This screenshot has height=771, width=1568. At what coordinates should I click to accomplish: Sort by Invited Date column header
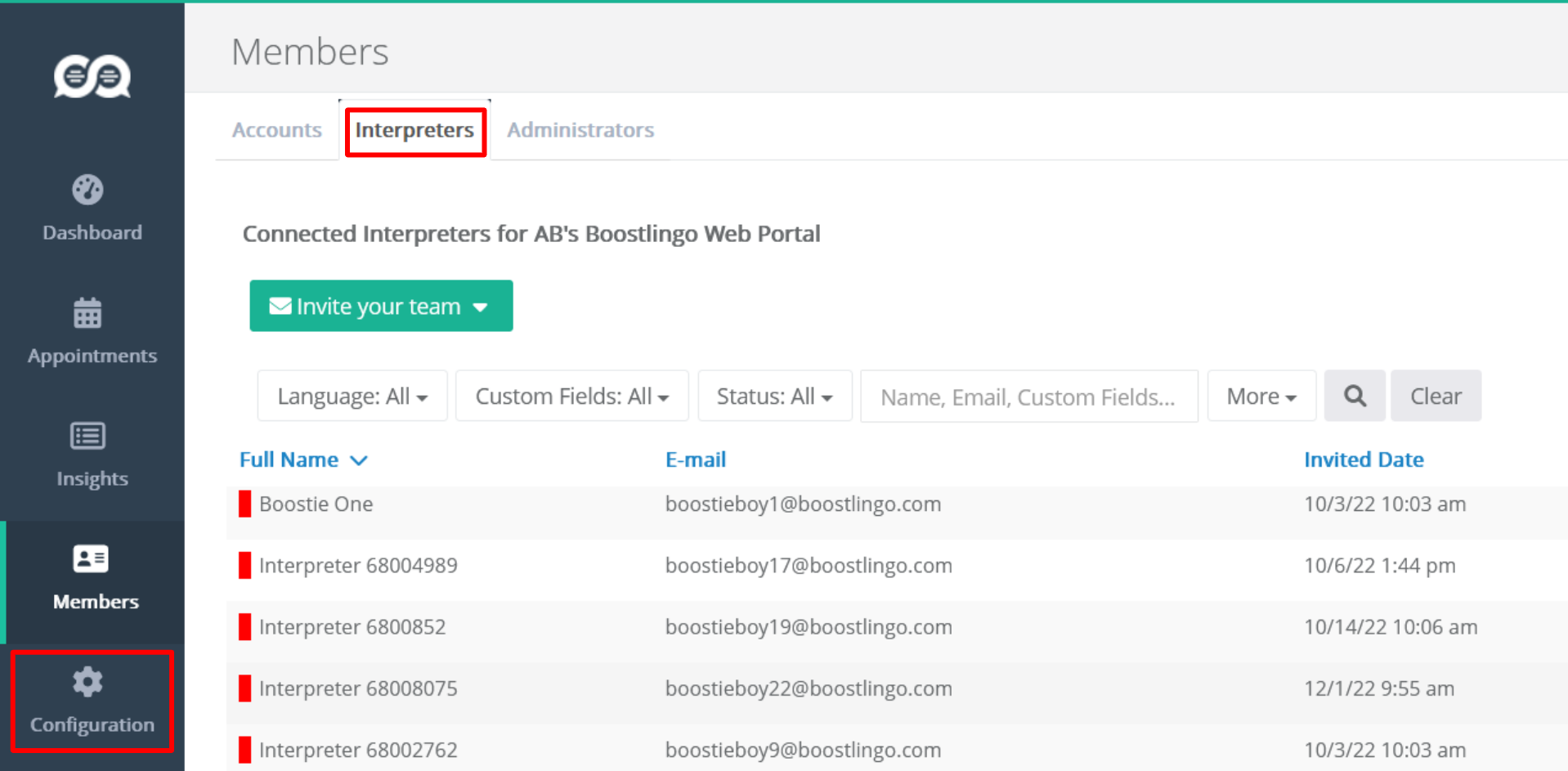click(x=1364, y=459)
